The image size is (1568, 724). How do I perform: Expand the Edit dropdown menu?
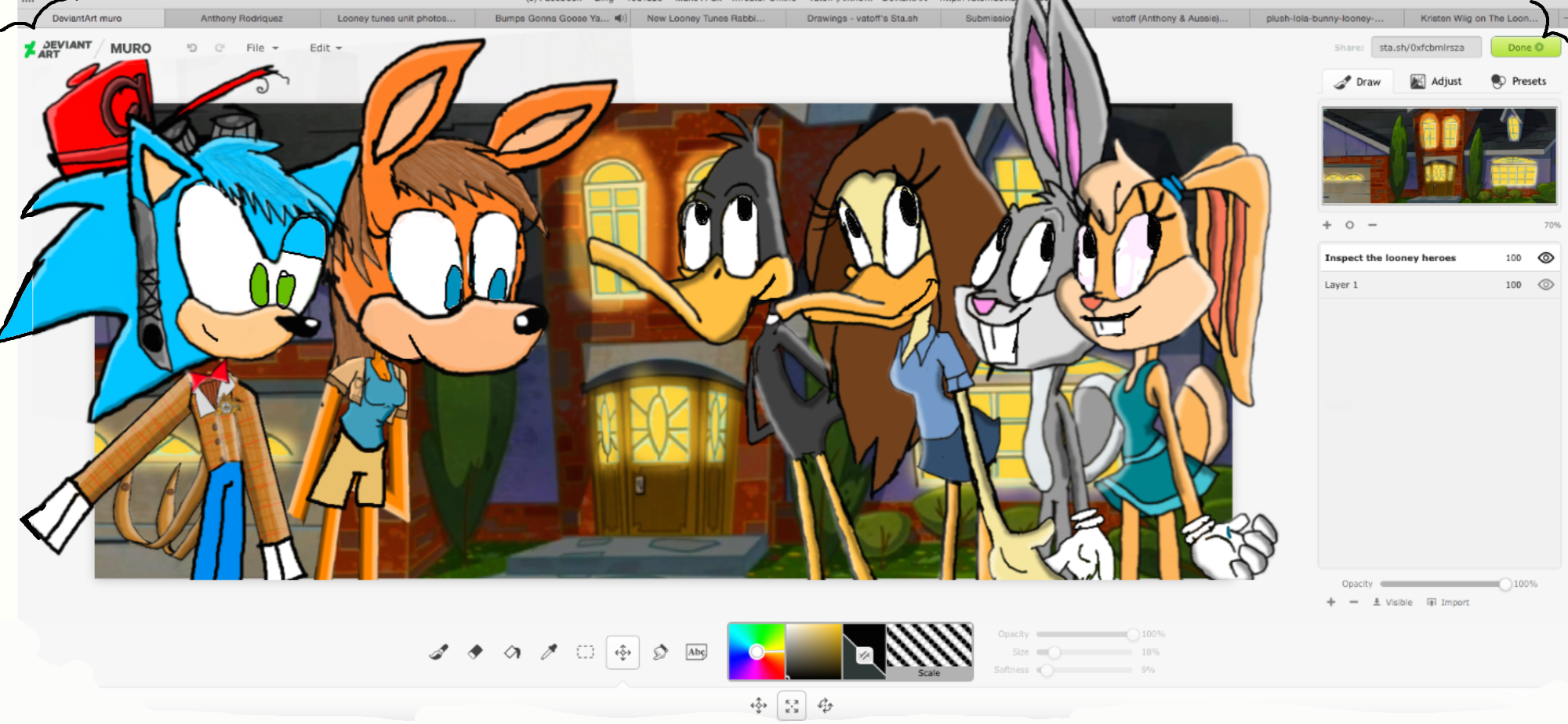tap(325, 48)
